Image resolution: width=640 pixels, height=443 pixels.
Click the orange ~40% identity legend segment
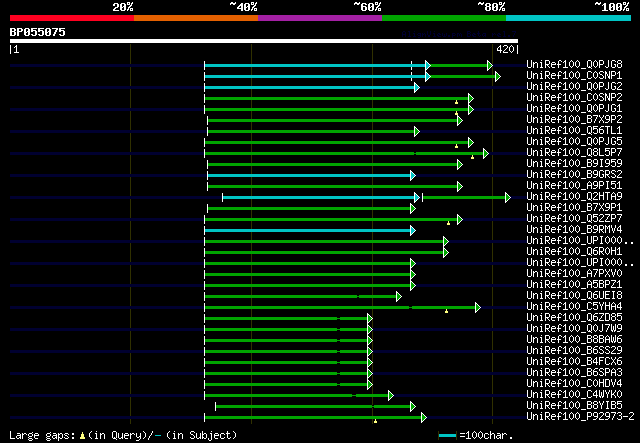(x=196, y=18)
